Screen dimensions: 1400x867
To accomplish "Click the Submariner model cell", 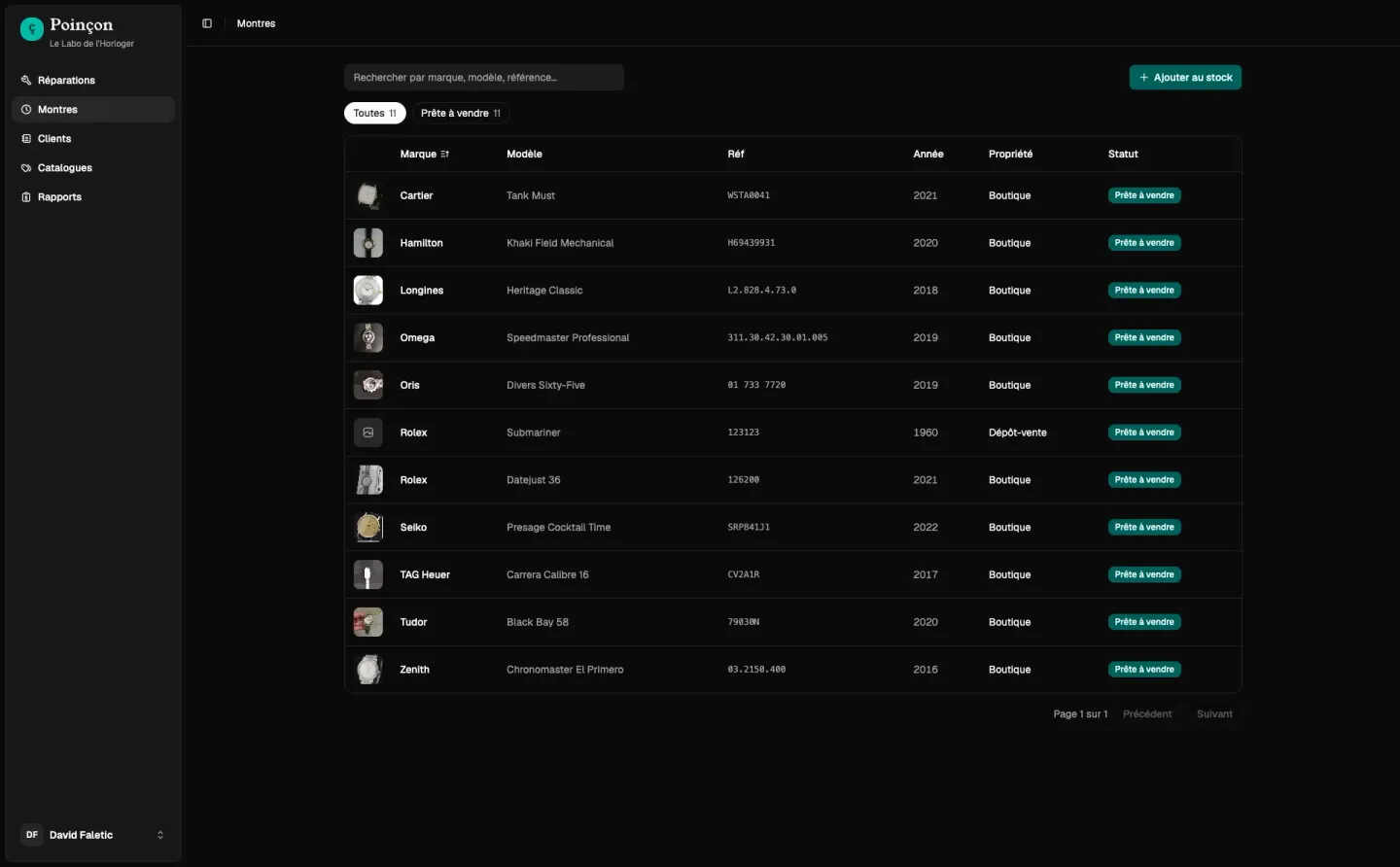I will [534, 433].
